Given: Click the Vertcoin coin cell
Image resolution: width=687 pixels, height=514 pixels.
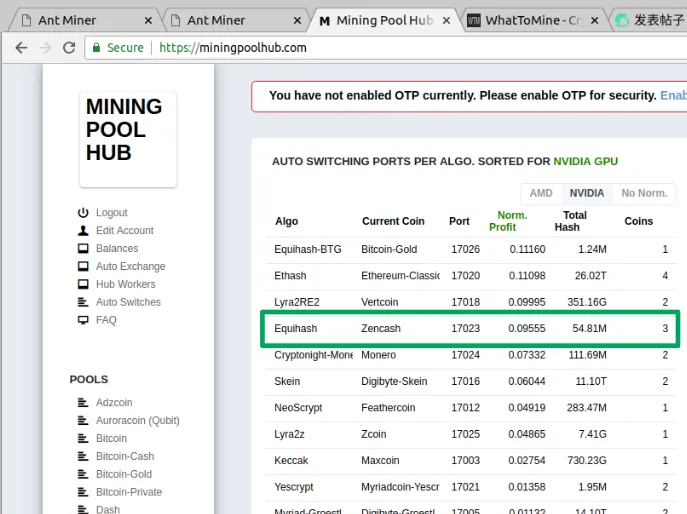Looking at the screenshot, I should tap(379, 302).
